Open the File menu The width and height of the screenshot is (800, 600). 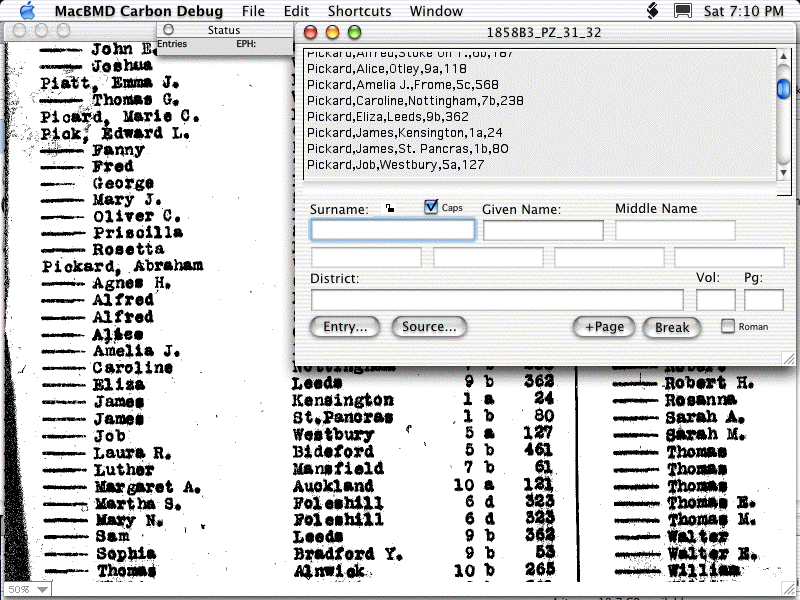pyautogui.click(x=253, y=11)
